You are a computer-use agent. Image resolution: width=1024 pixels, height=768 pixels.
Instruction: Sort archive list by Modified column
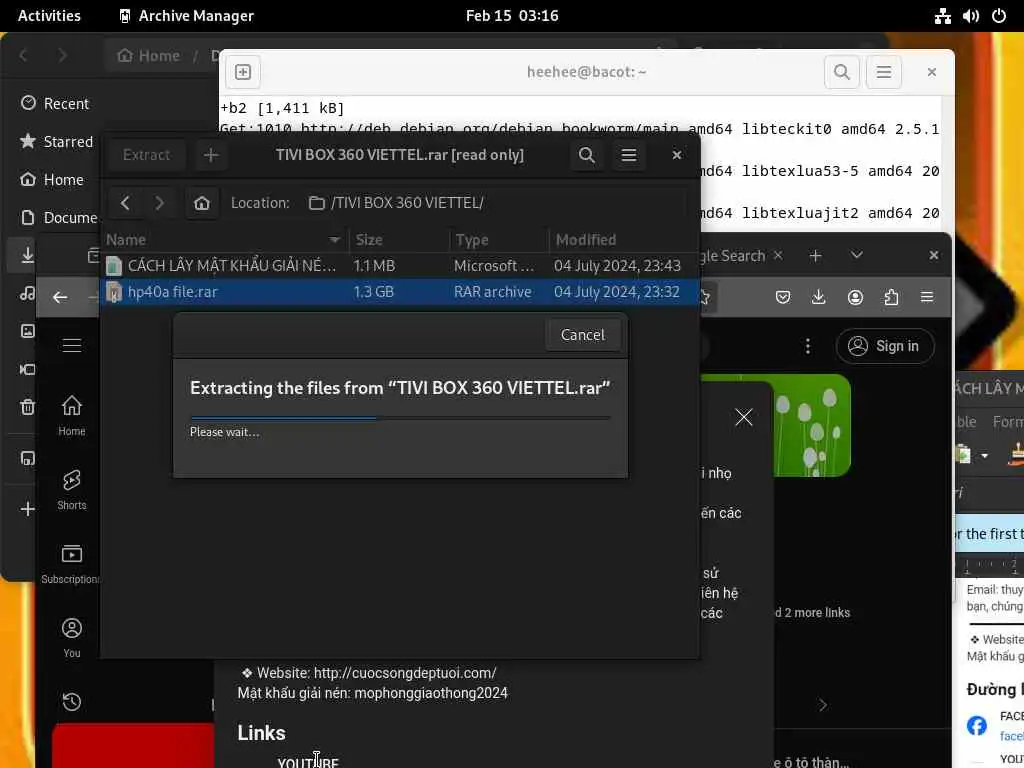pos(624,240)
